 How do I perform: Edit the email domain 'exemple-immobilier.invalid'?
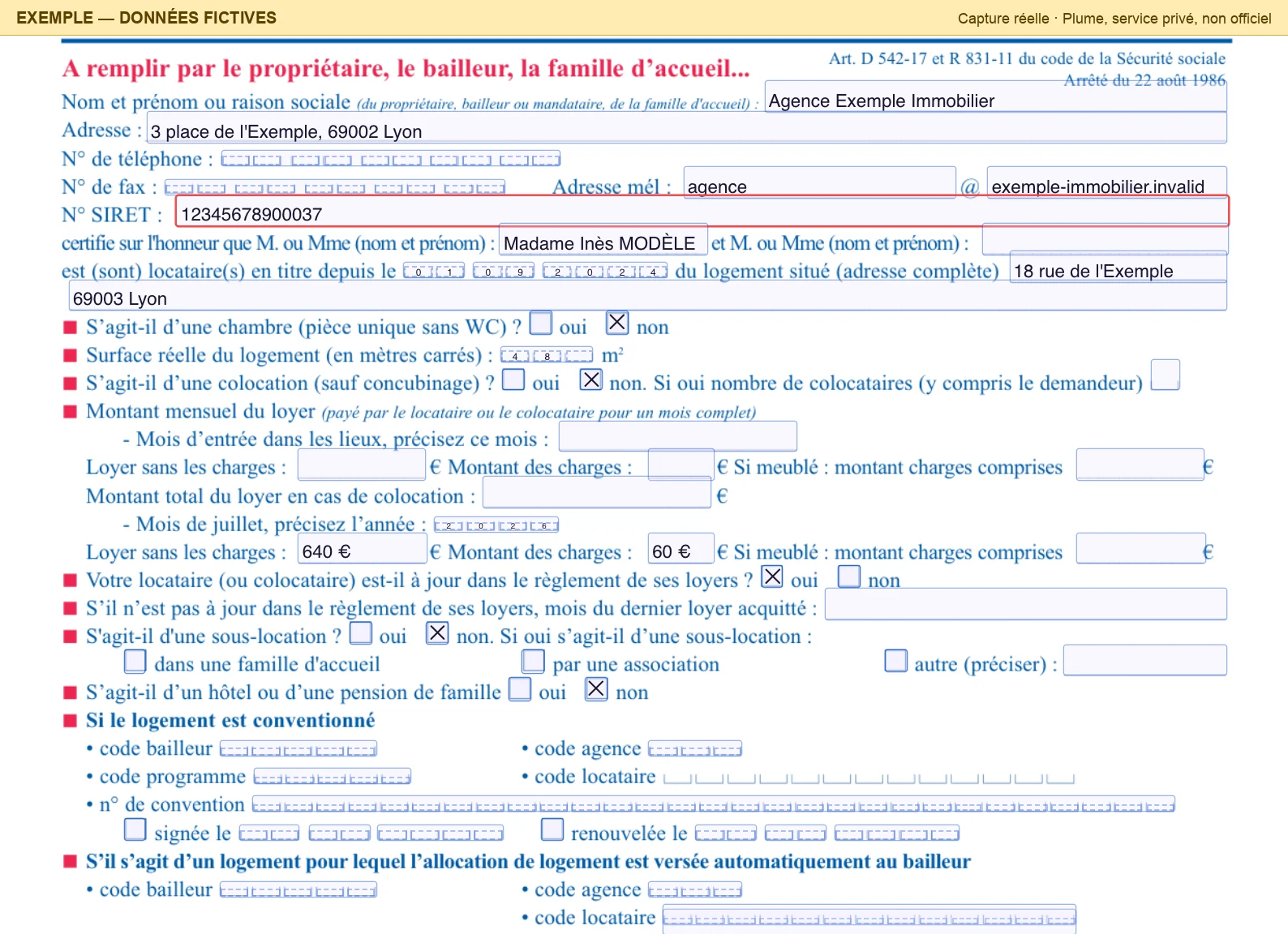[1106, 182]
